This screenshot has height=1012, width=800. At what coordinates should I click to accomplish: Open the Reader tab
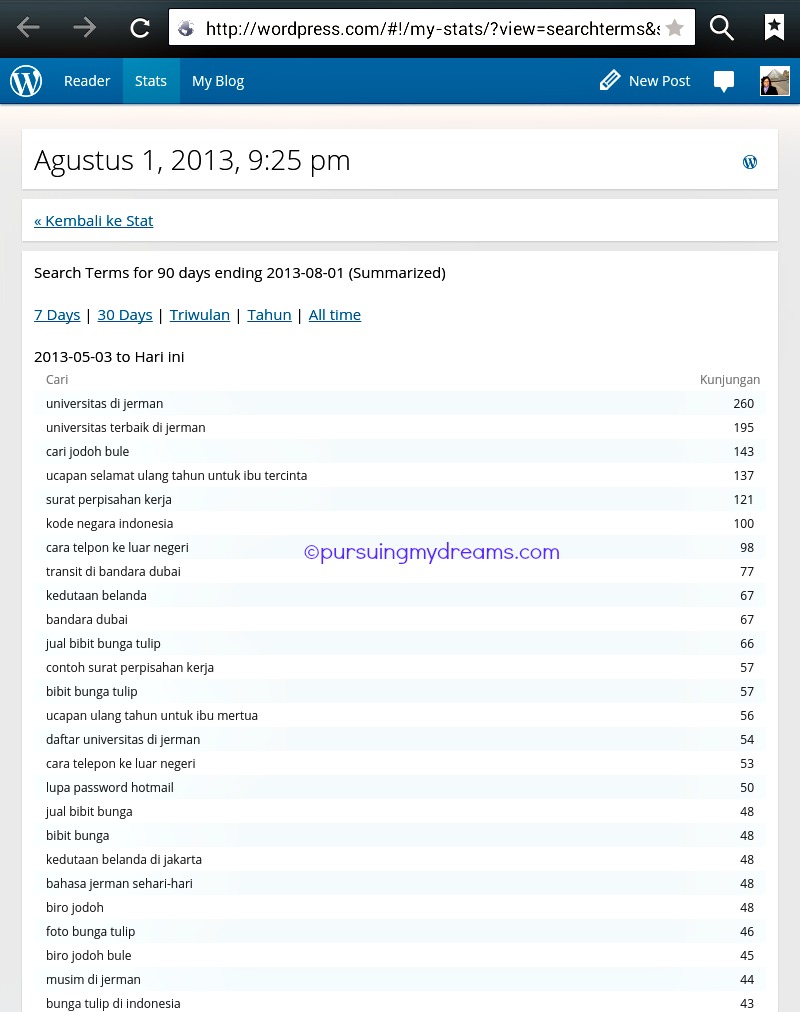pos(87,81)
